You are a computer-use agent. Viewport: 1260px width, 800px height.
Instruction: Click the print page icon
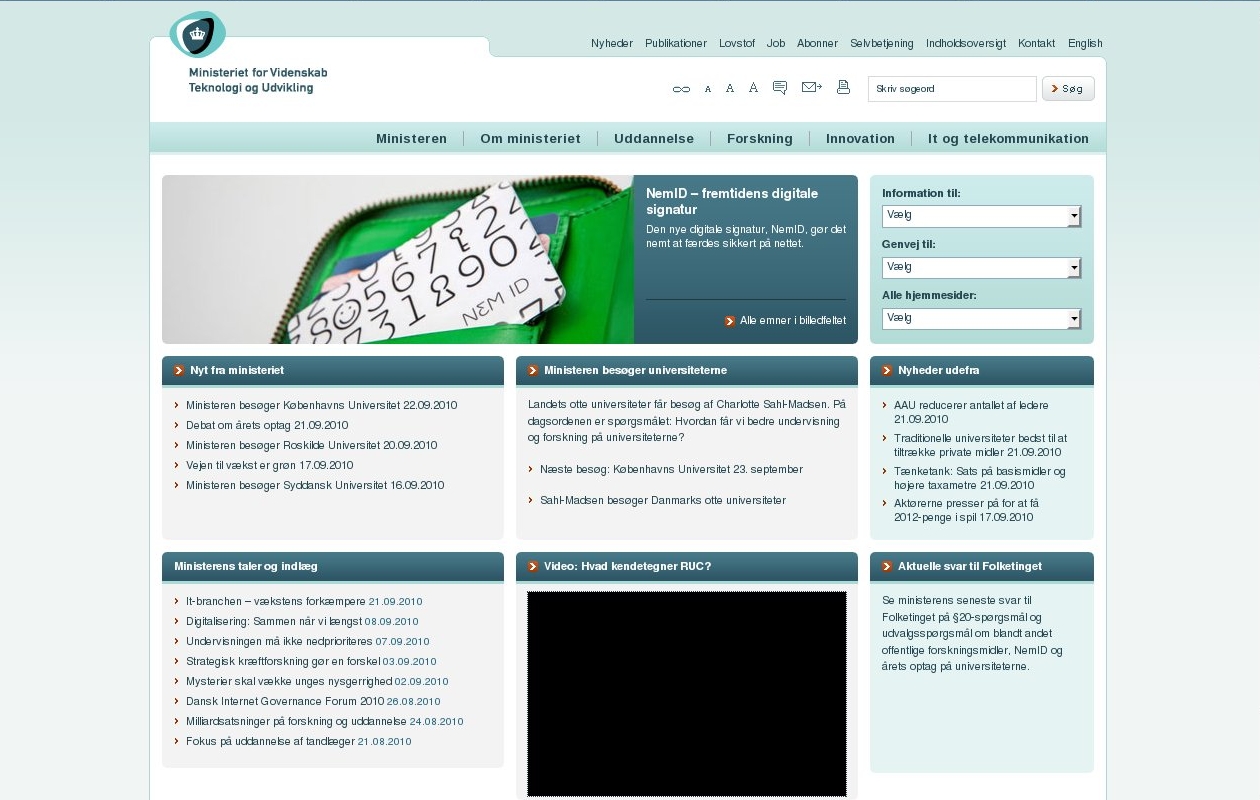(843, 88)
